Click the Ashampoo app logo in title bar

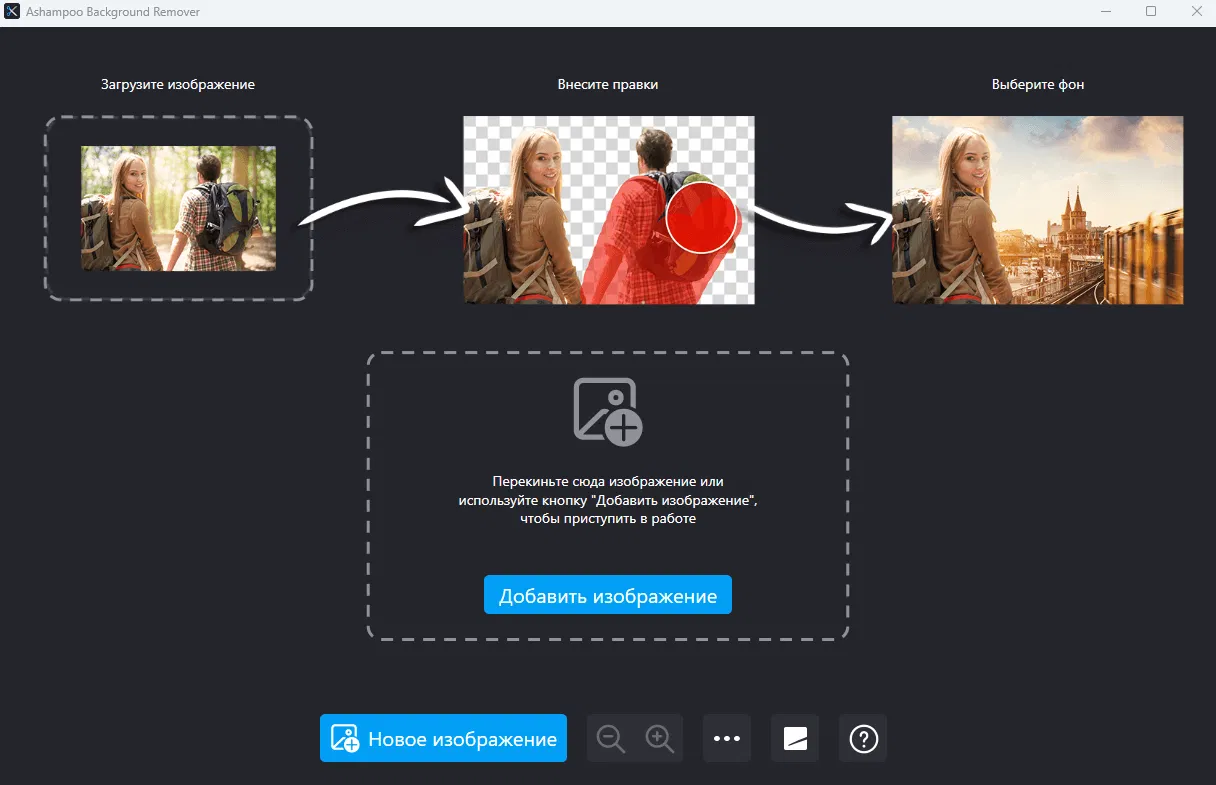(x=13, y=11)
